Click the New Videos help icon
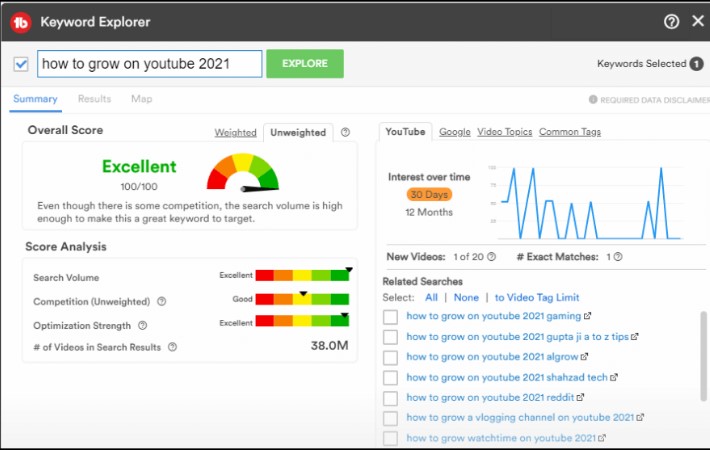710x450 pixels. 492,257
